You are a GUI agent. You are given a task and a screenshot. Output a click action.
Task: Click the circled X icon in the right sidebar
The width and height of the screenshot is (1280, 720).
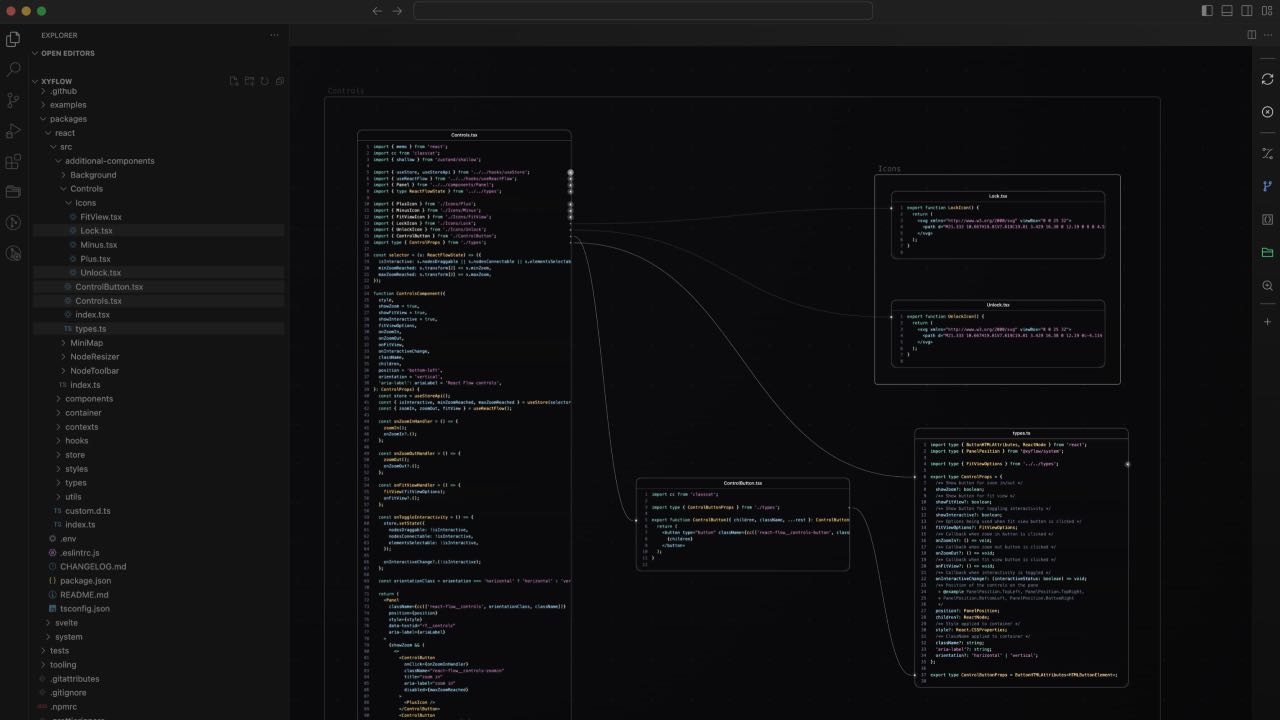pos(1267,112)
